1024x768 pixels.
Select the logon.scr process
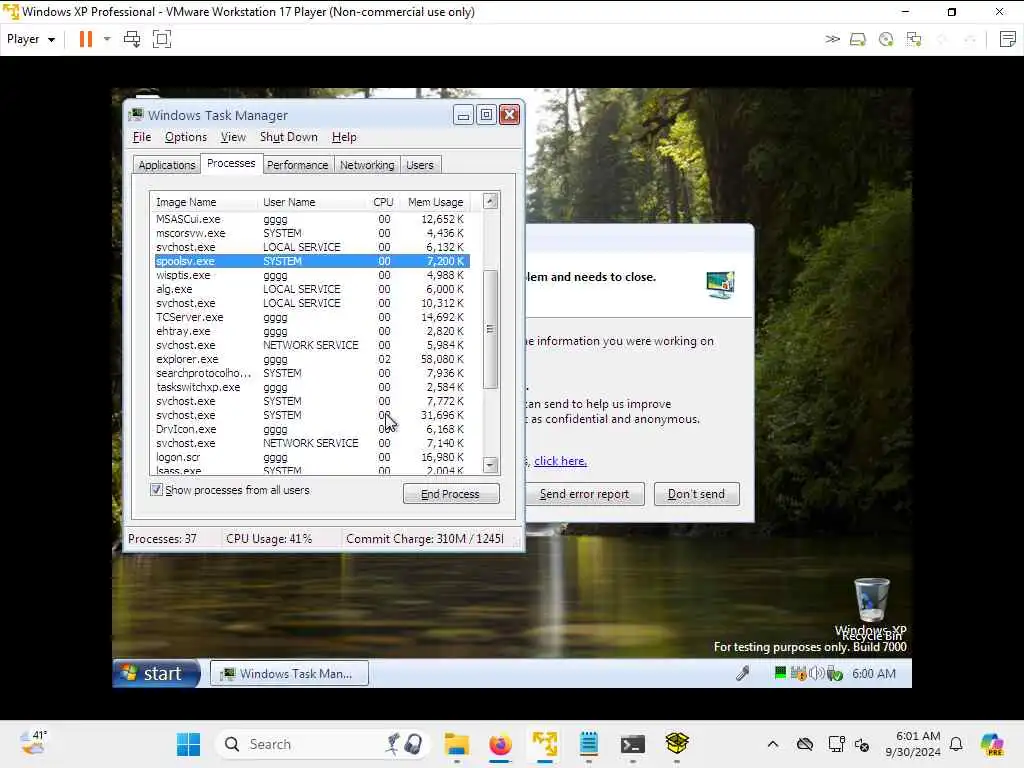pos(312,457)
